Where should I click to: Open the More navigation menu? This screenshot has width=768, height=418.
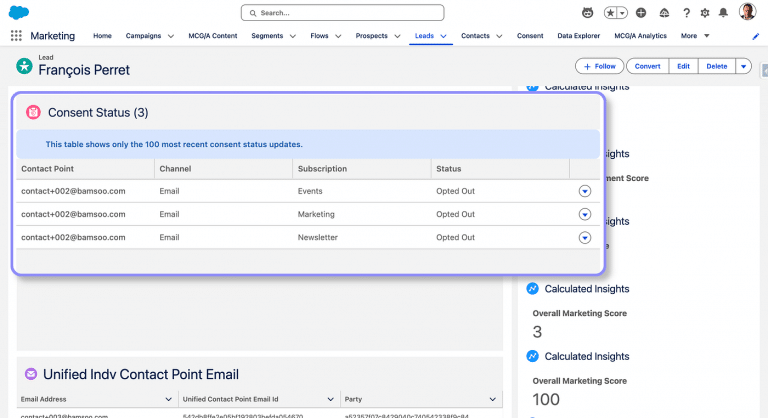pos(695,36)
